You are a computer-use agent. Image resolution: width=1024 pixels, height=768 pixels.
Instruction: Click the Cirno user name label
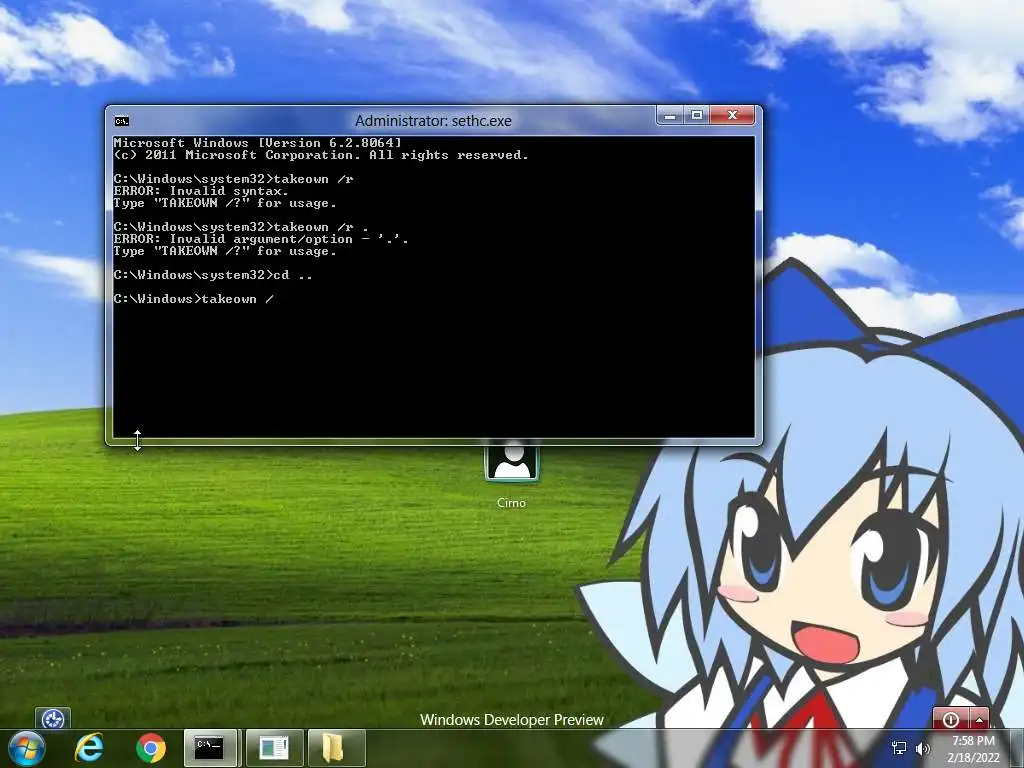tap(511, 503)
